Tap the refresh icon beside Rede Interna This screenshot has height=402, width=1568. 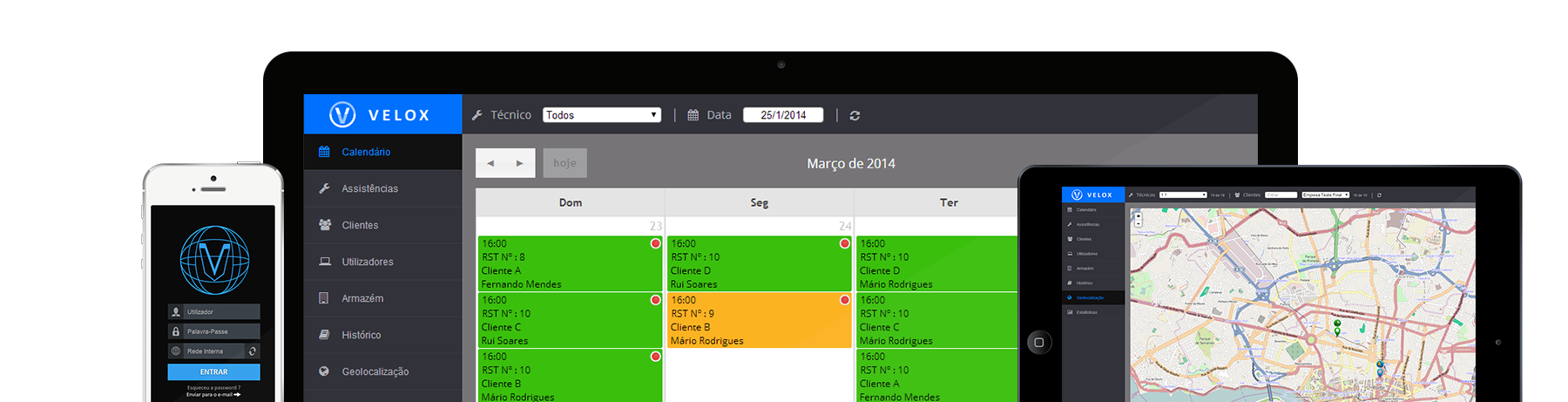253,351
